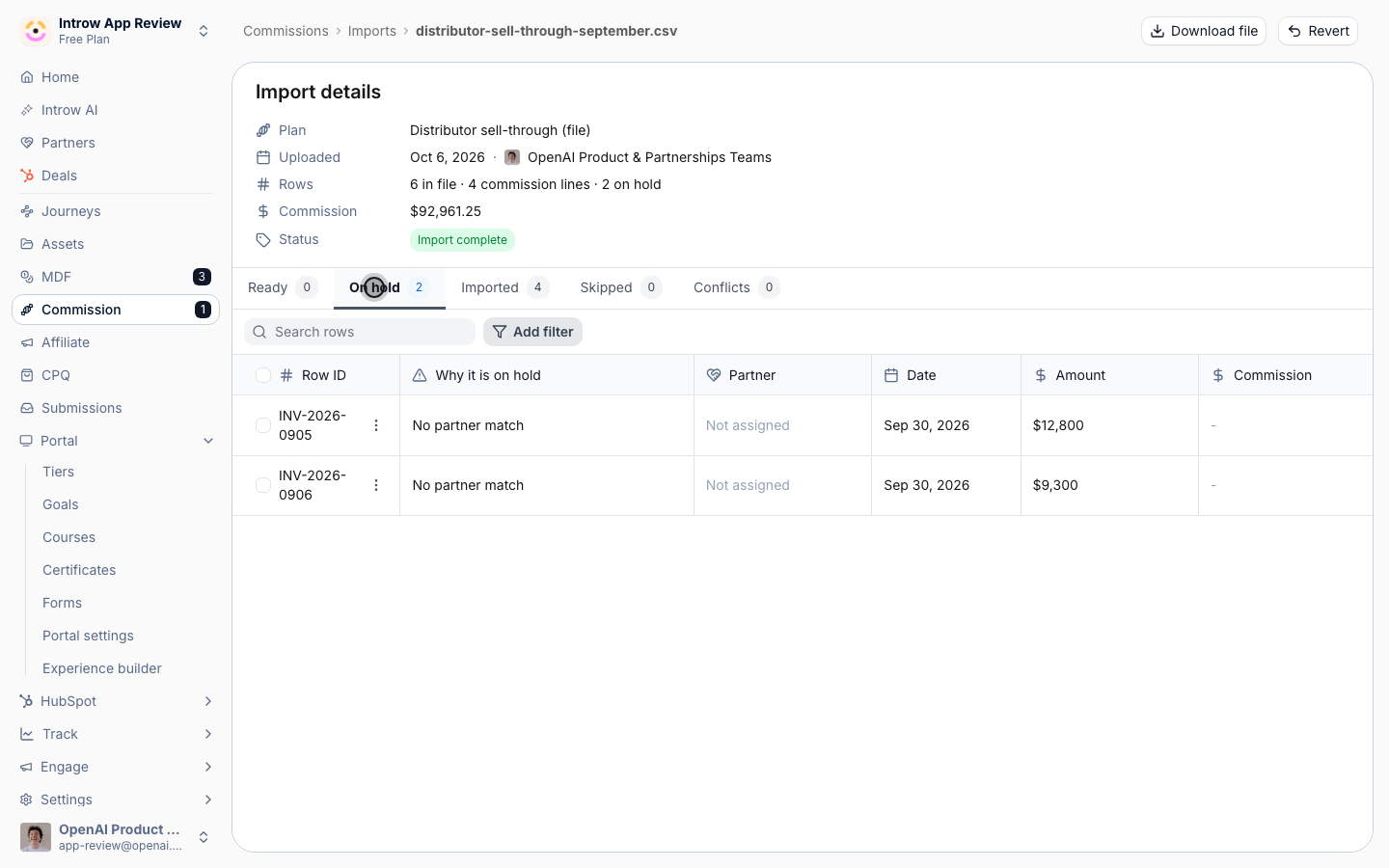
Task: Open row actions menu for INV-2026-0905
Action: tap(376, 425)
